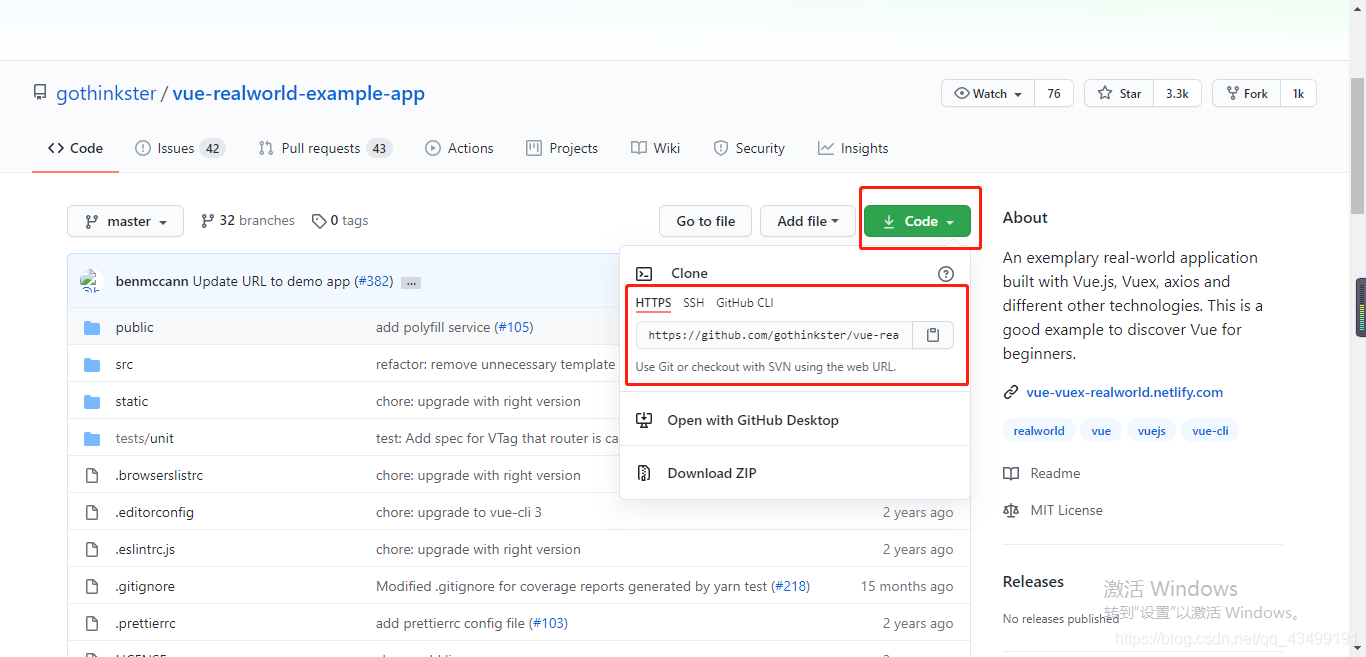
Task: Click the tag icon next to 0 tags
Action: pos(319,221)
